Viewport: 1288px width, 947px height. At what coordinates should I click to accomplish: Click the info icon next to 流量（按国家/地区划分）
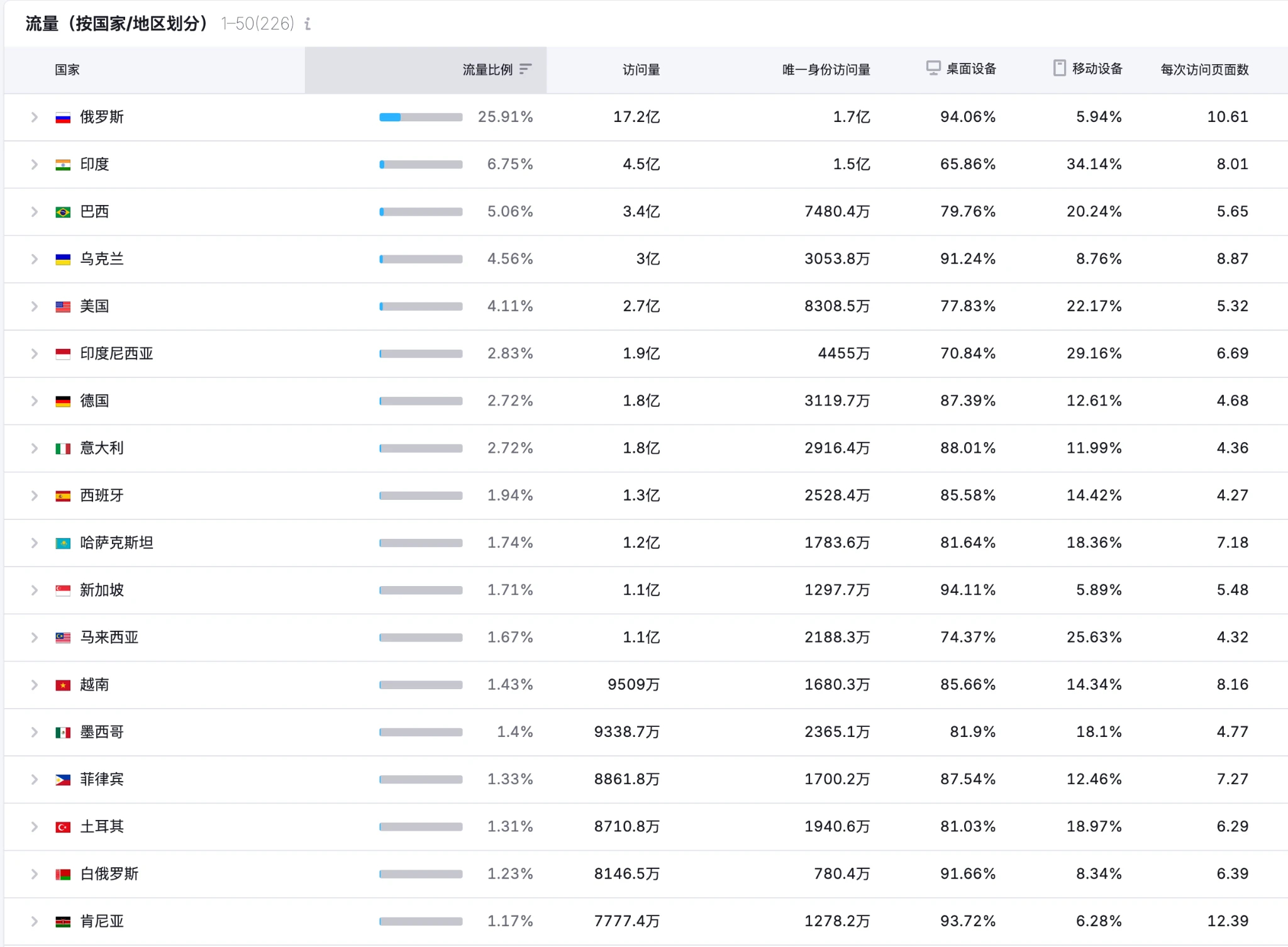point(308,25)
